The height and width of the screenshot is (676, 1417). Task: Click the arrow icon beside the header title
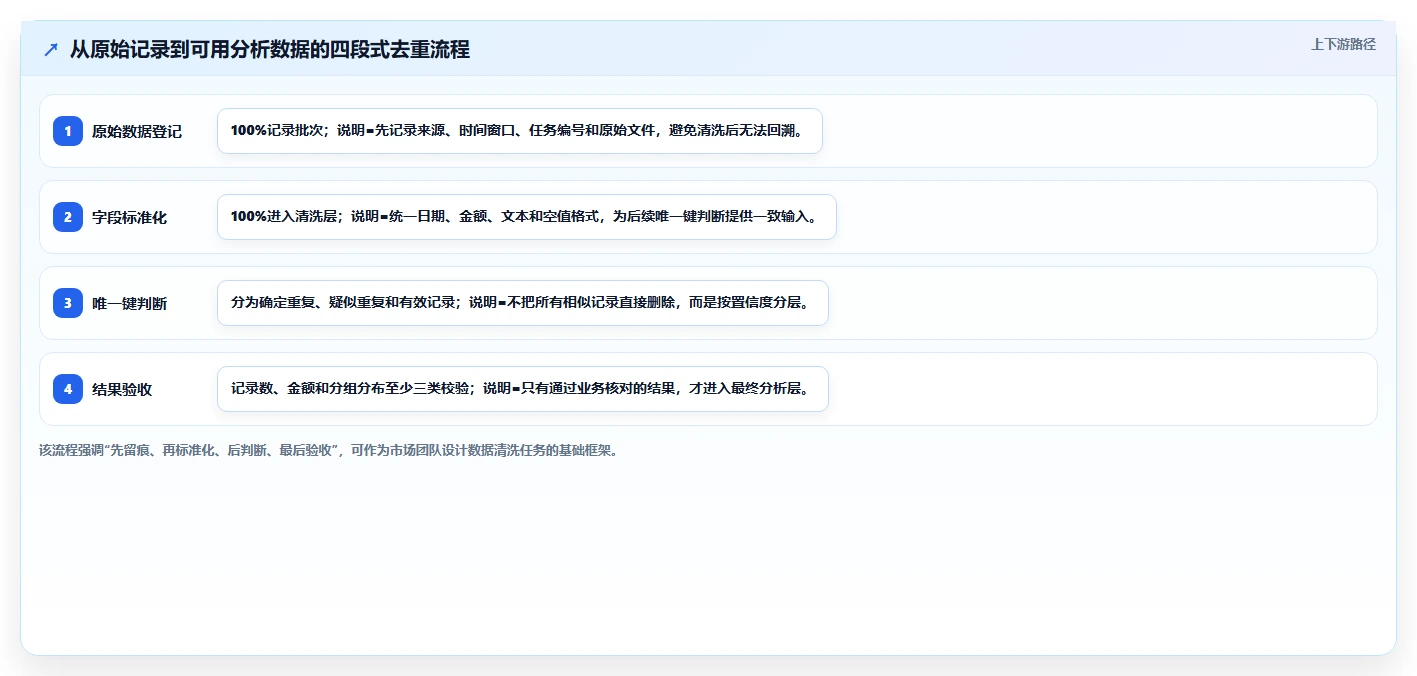tap(51, 49)
